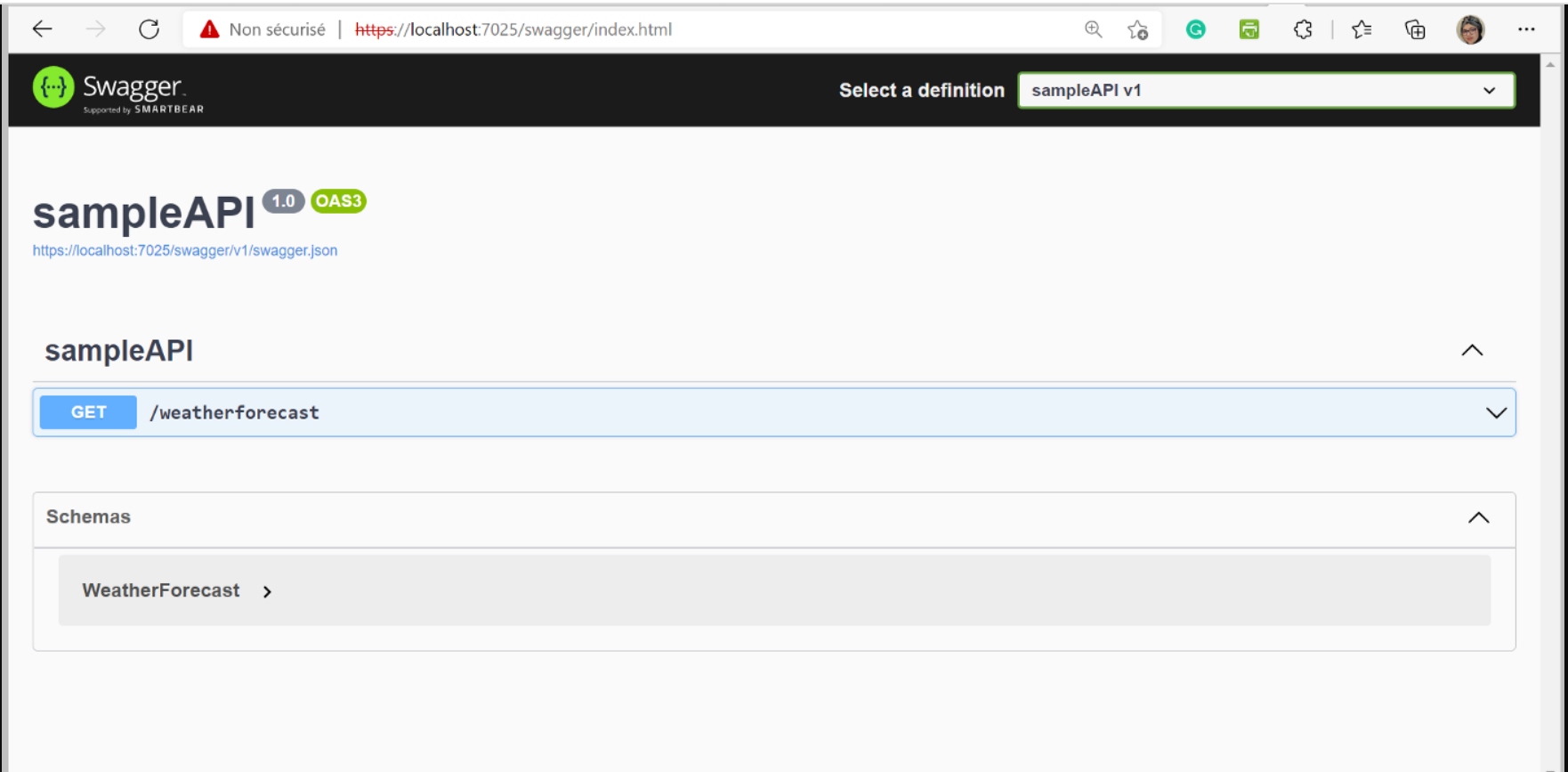Go back to the previous page
The height and width of the screenshot is (772, 1568).
pos(42,29)
